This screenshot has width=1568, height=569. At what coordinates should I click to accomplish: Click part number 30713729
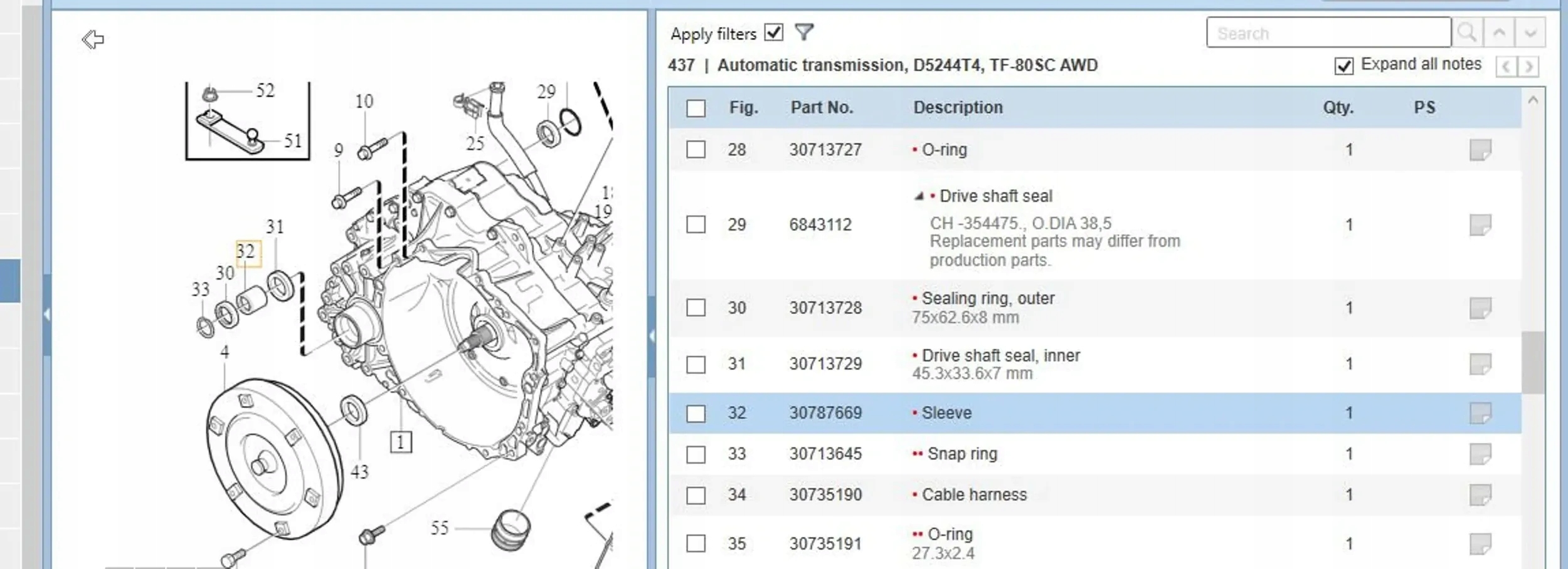tap(825, 364)
